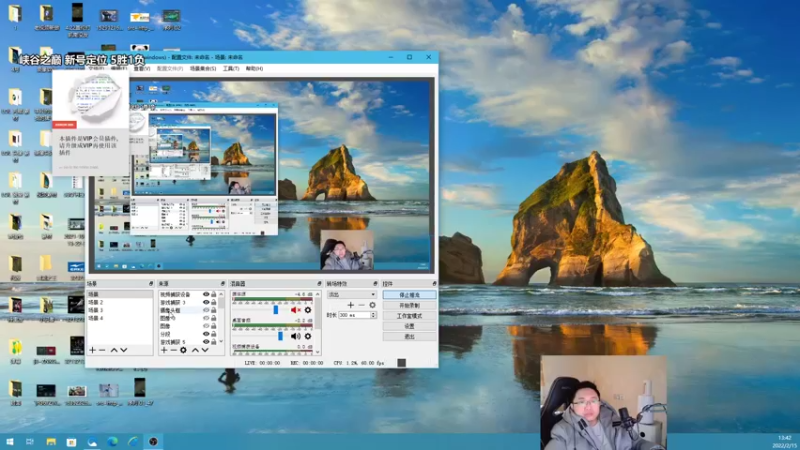Move the selected scene down in the Scenes list

tap(123, 350)
